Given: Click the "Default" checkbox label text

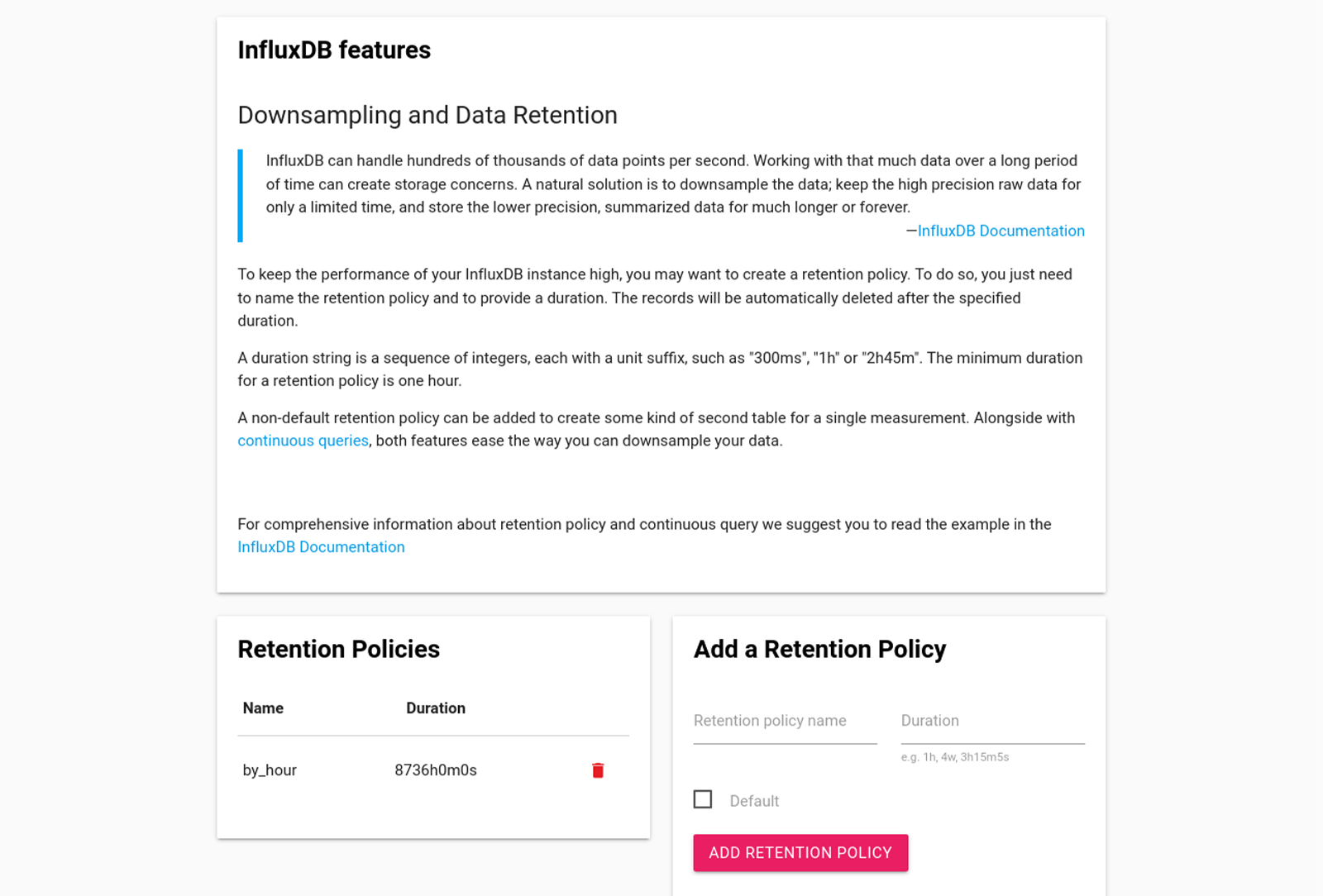Looking at the screenshot, I should [754, 801].
